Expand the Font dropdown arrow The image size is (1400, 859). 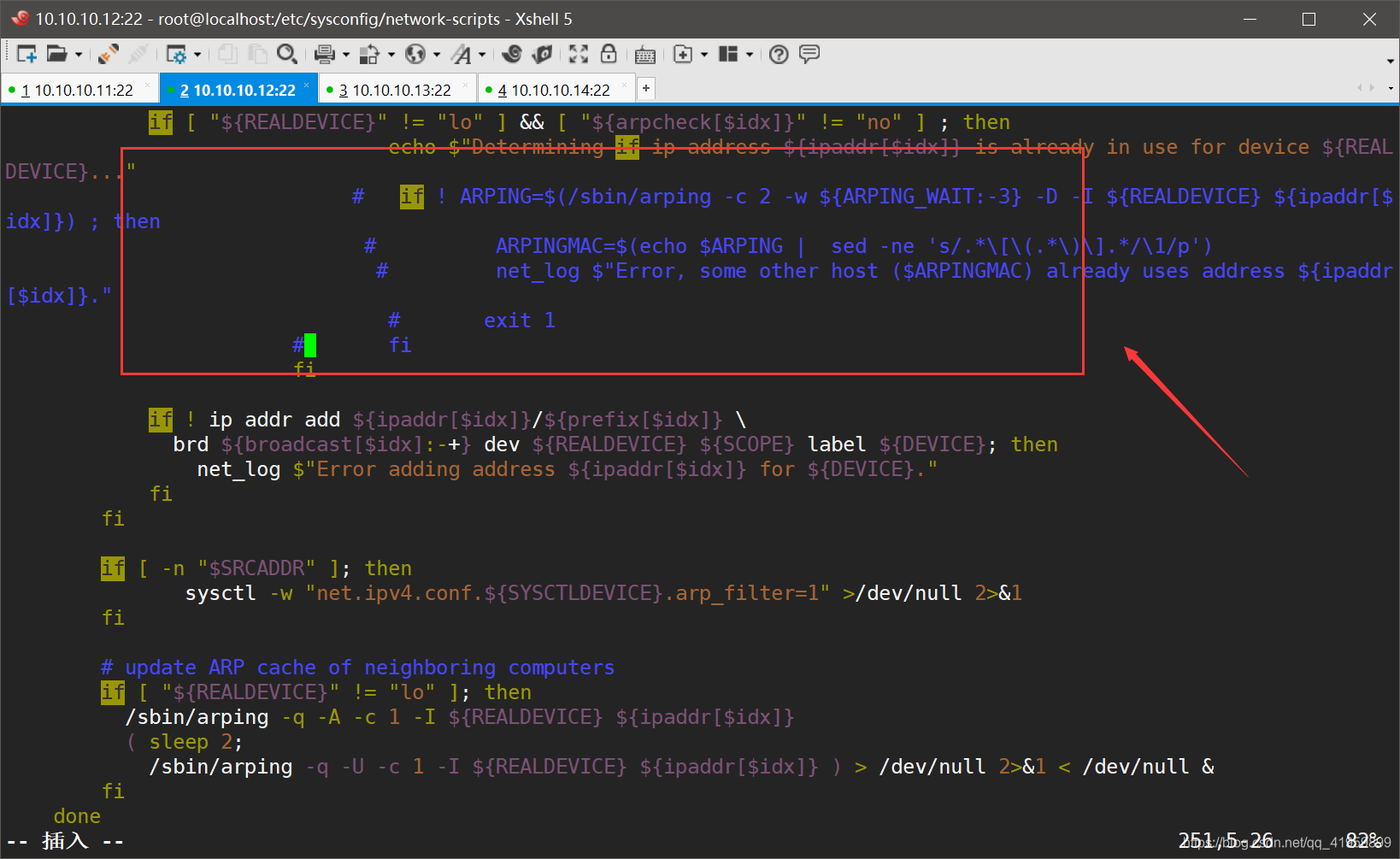[x=482, y=55]
